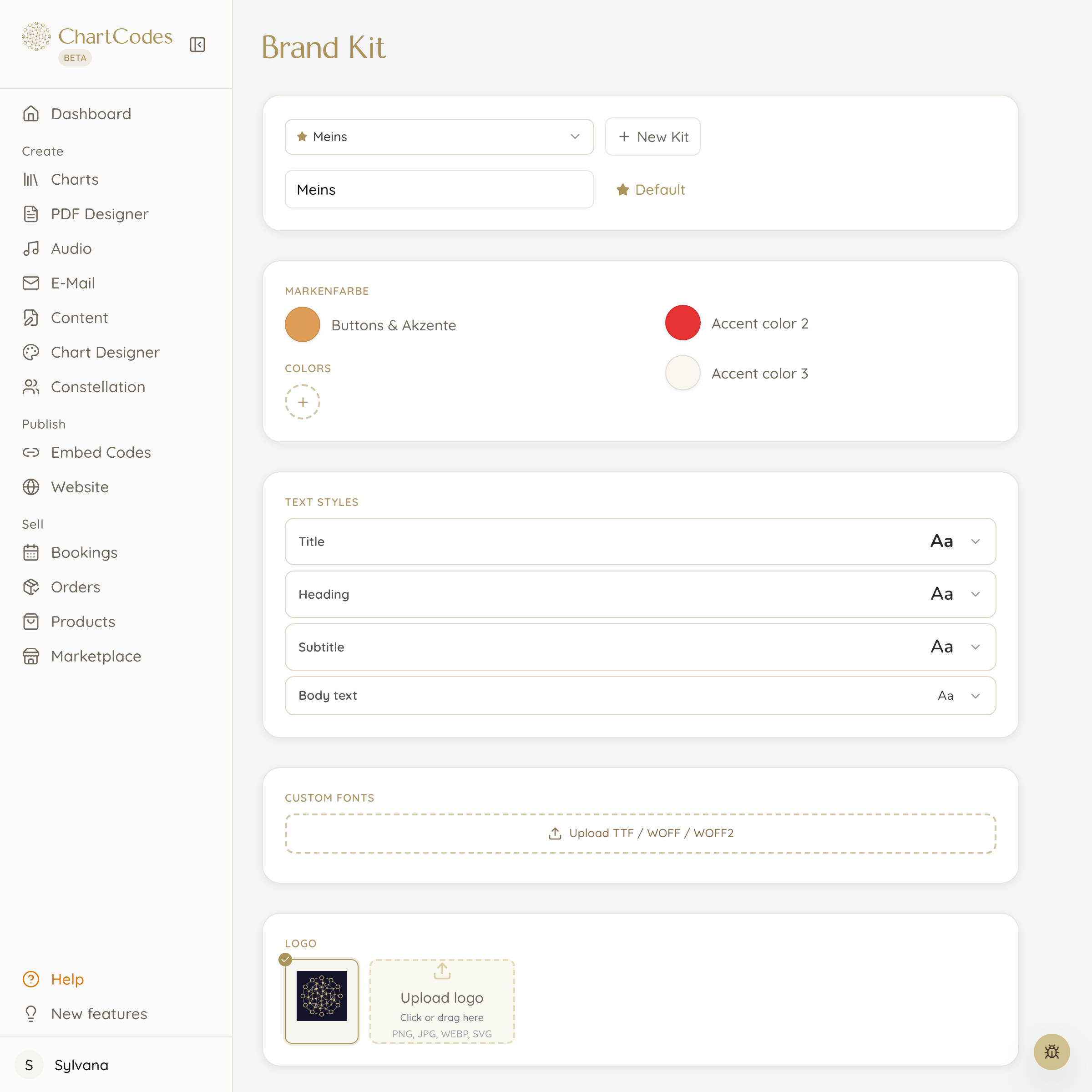Click the Dashboard home icon
This screenshot has height=1092, width=1092.
pos(31,114)
